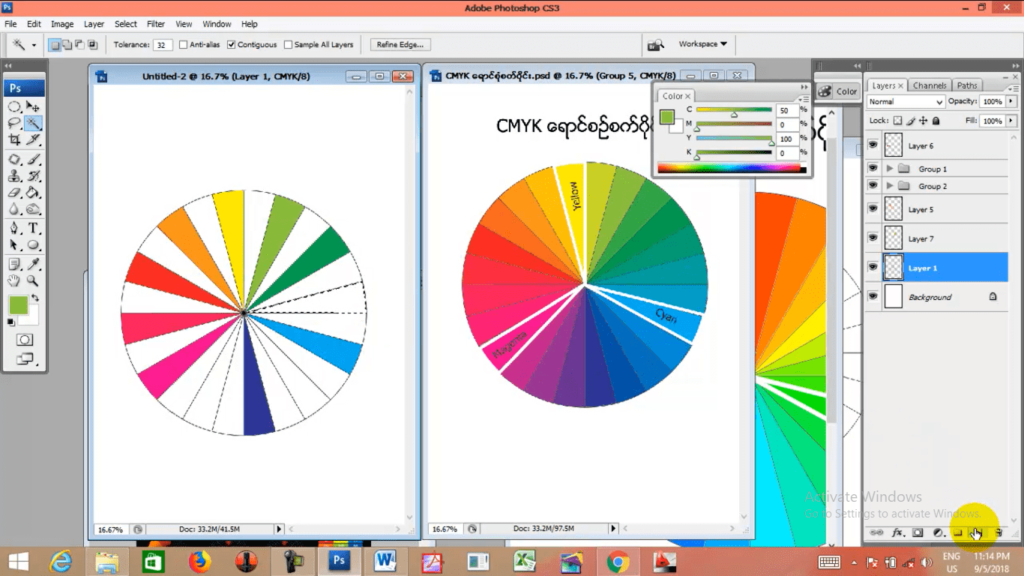
Task: Uncheck the Contiguous checkbox
Action: coord(231,44)
